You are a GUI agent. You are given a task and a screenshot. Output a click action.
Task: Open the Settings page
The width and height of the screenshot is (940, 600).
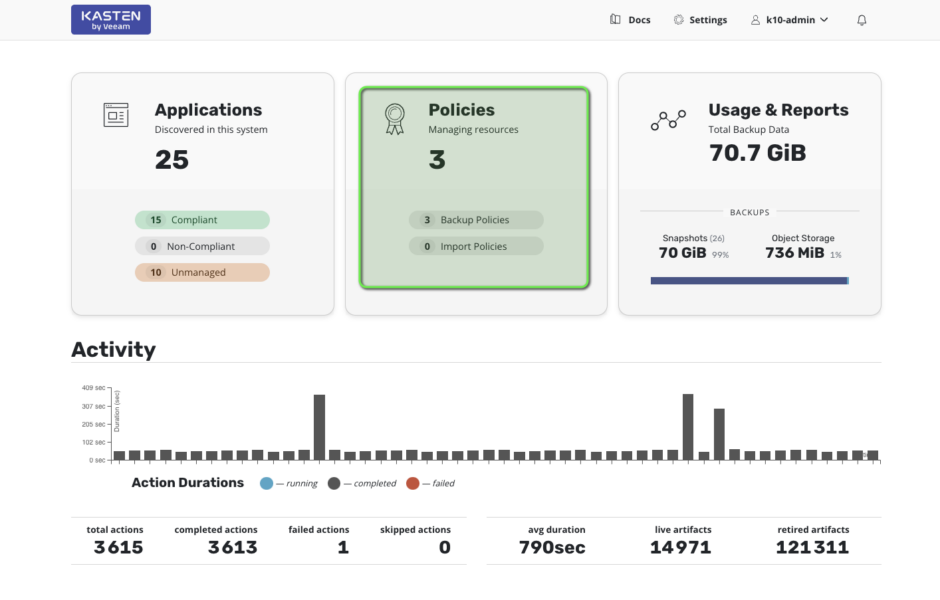700,20
